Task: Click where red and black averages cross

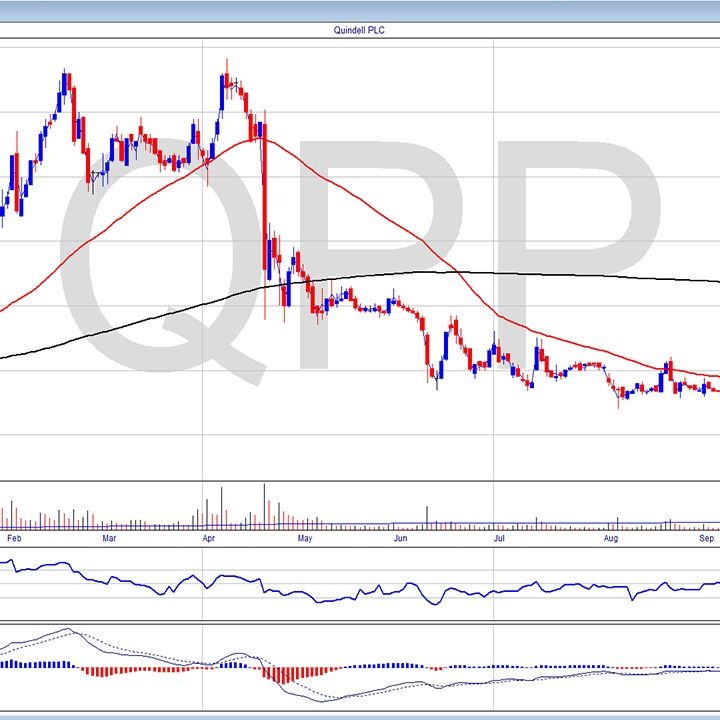Action: pos(456,273)
